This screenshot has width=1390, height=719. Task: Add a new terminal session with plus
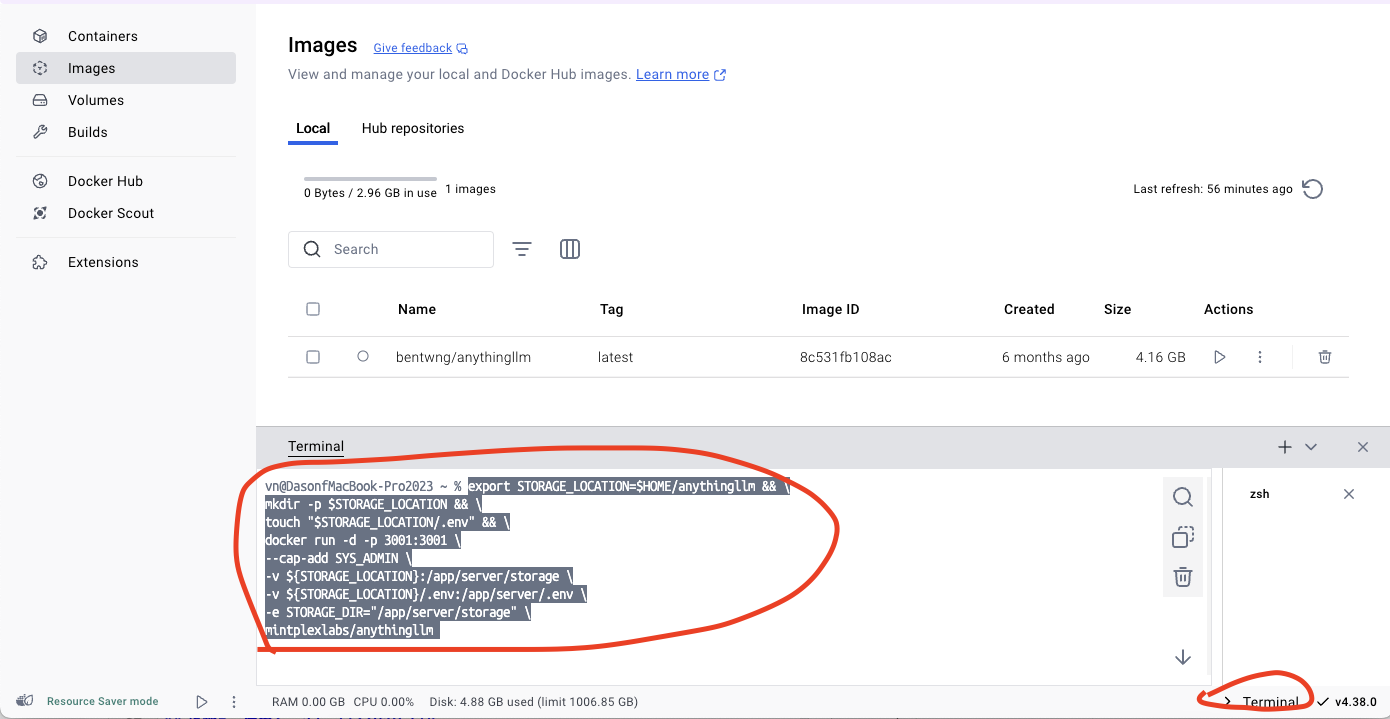tap(1285, 447)
